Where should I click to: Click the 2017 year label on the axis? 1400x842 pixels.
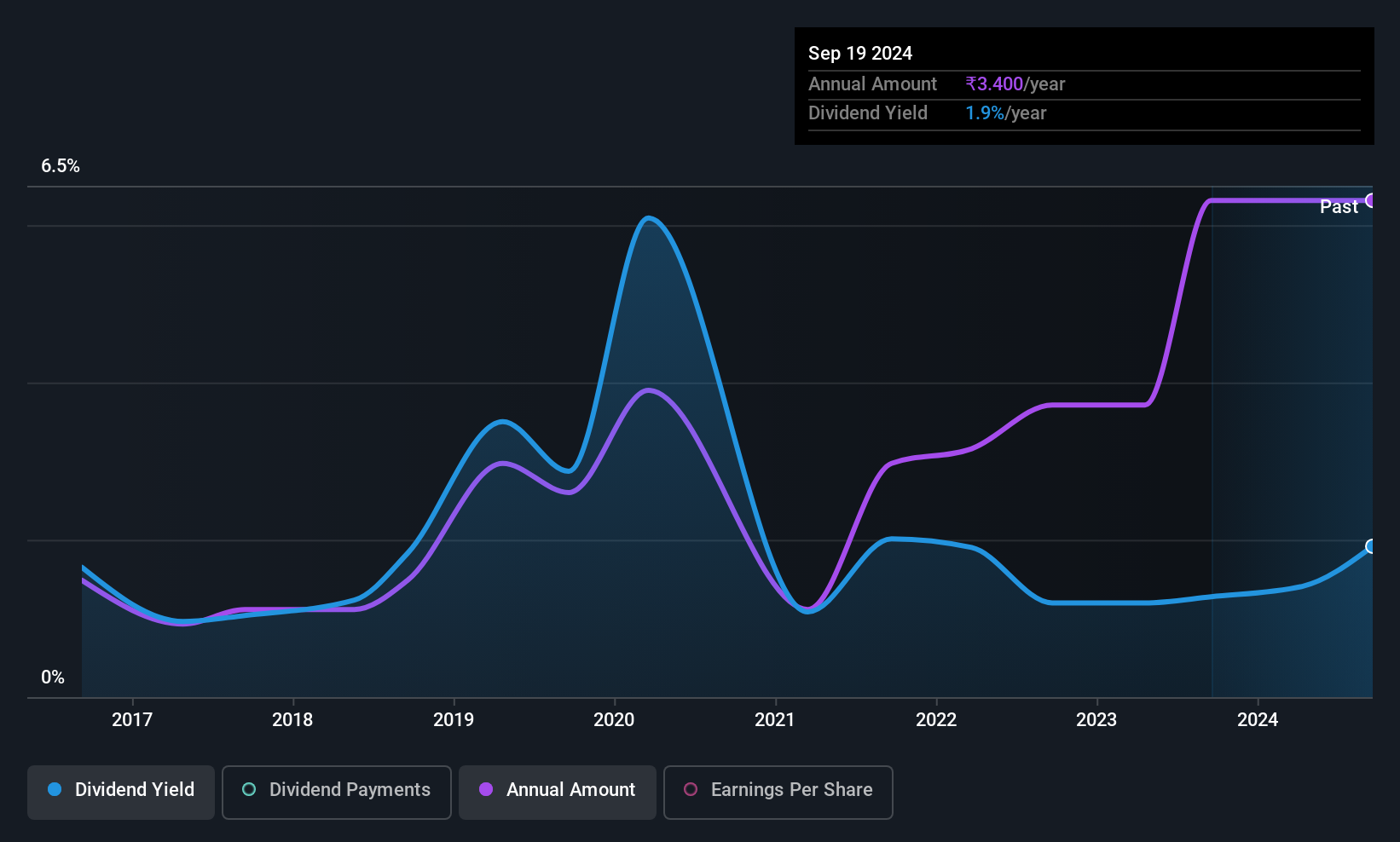tap(132, 720)
